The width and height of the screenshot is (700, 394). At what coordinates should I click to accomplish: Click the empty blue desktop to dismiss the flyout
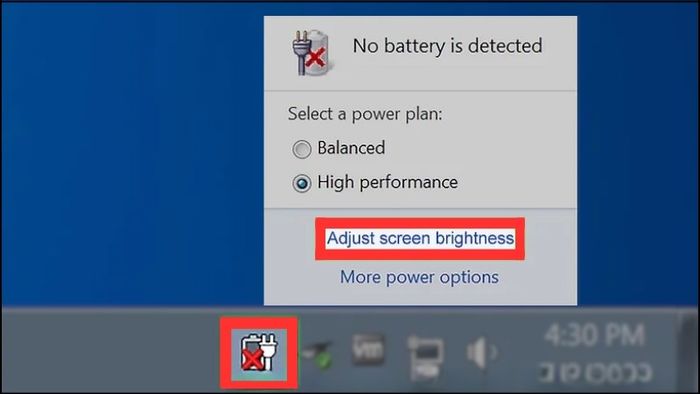coord(129,152)
